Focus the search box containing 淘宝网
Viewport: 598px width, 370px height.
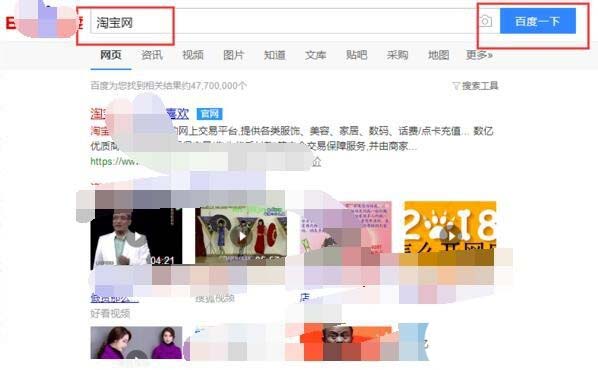click(284, 22)
